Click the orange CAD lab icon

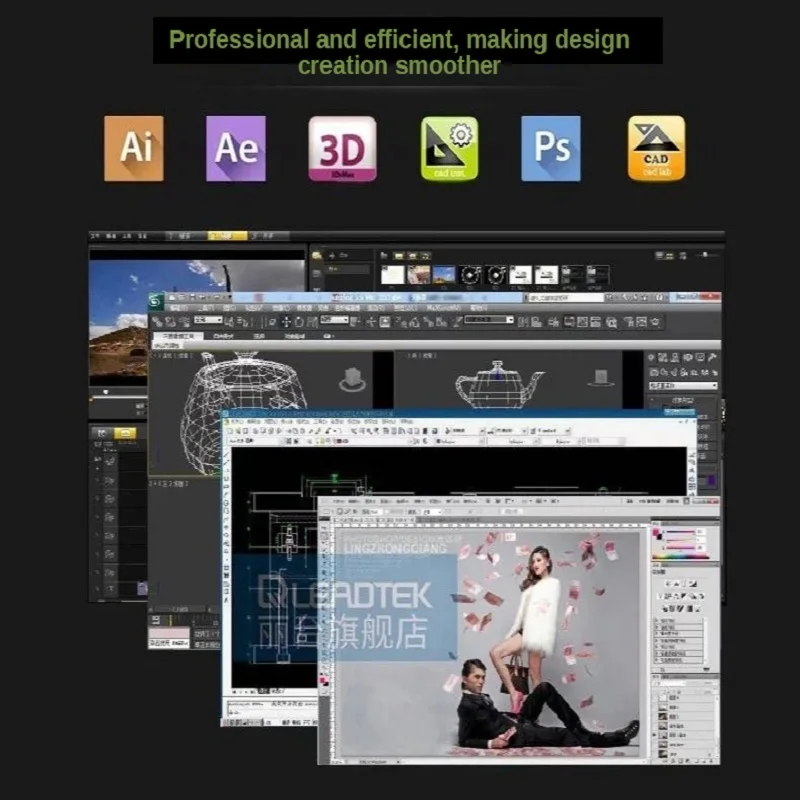656,148
